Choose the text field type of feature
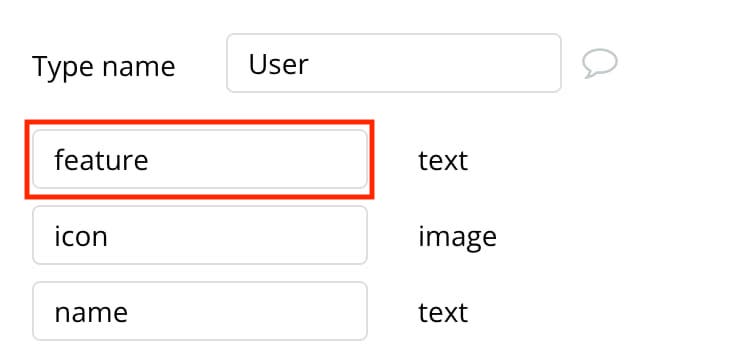The image size is (738, 364). click(x=443, y=161)
